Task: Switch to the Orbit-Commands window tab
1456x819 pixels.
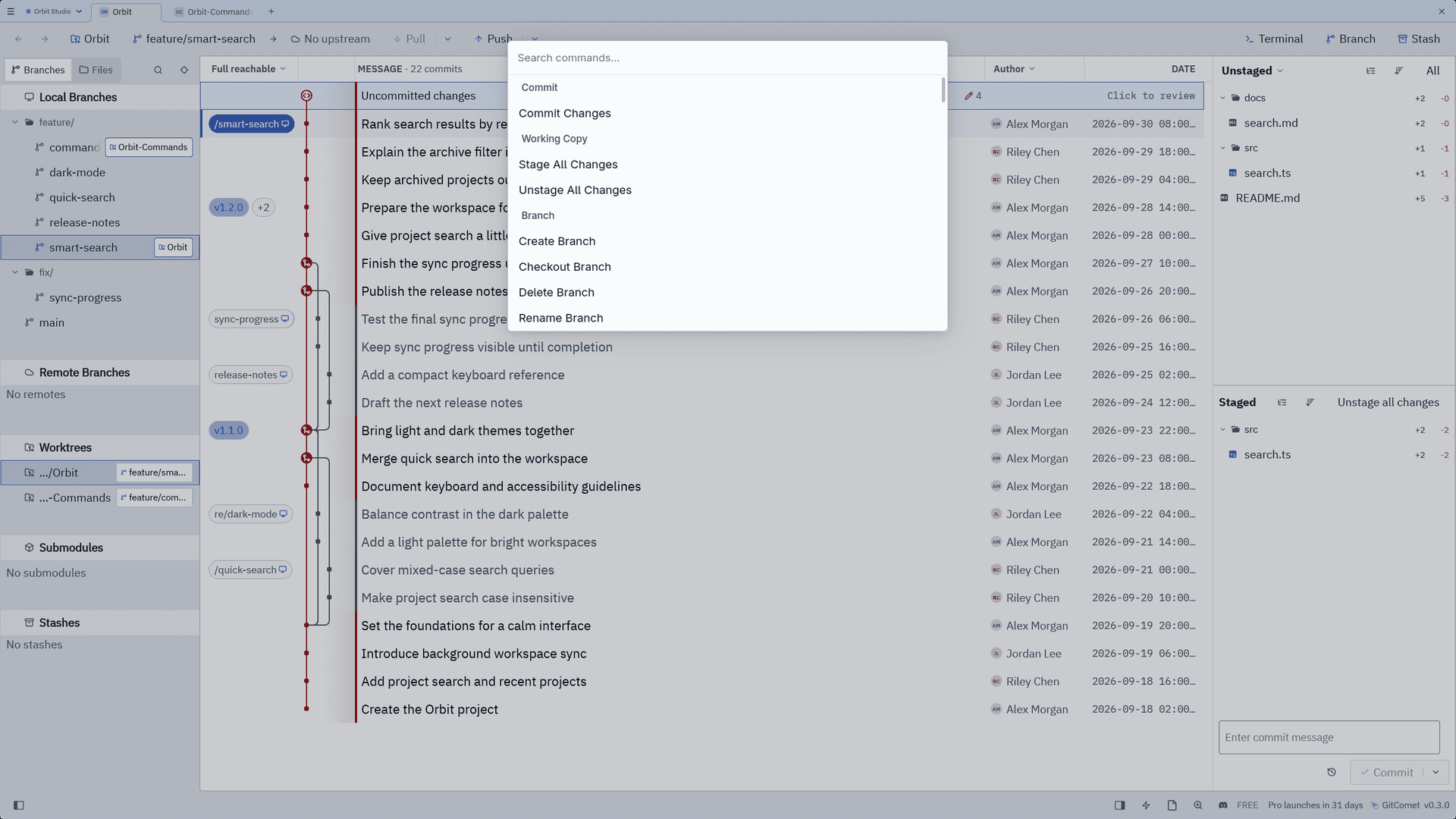Action: pos(212,11)
